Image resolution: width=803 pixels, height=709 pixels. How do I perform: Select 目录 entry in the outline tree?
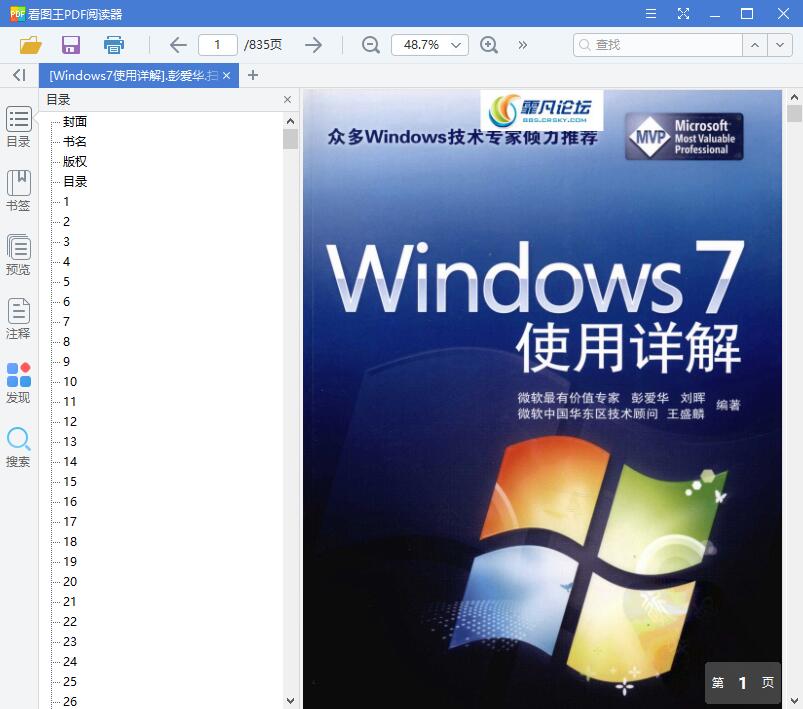[75, 181]
